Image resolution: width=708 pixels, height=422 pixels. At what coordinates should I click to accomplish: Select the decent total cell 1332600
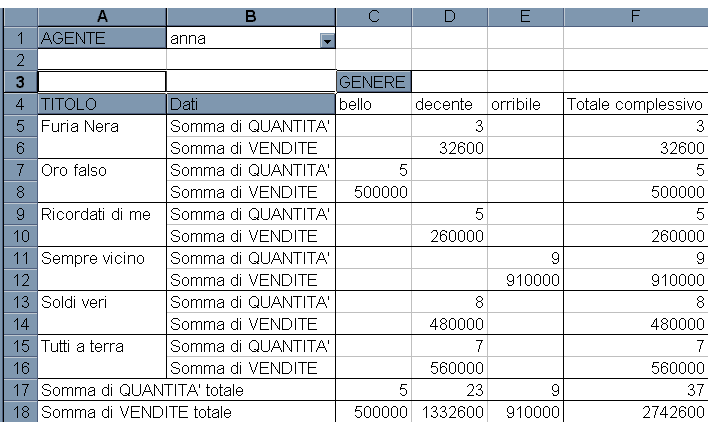450,412
